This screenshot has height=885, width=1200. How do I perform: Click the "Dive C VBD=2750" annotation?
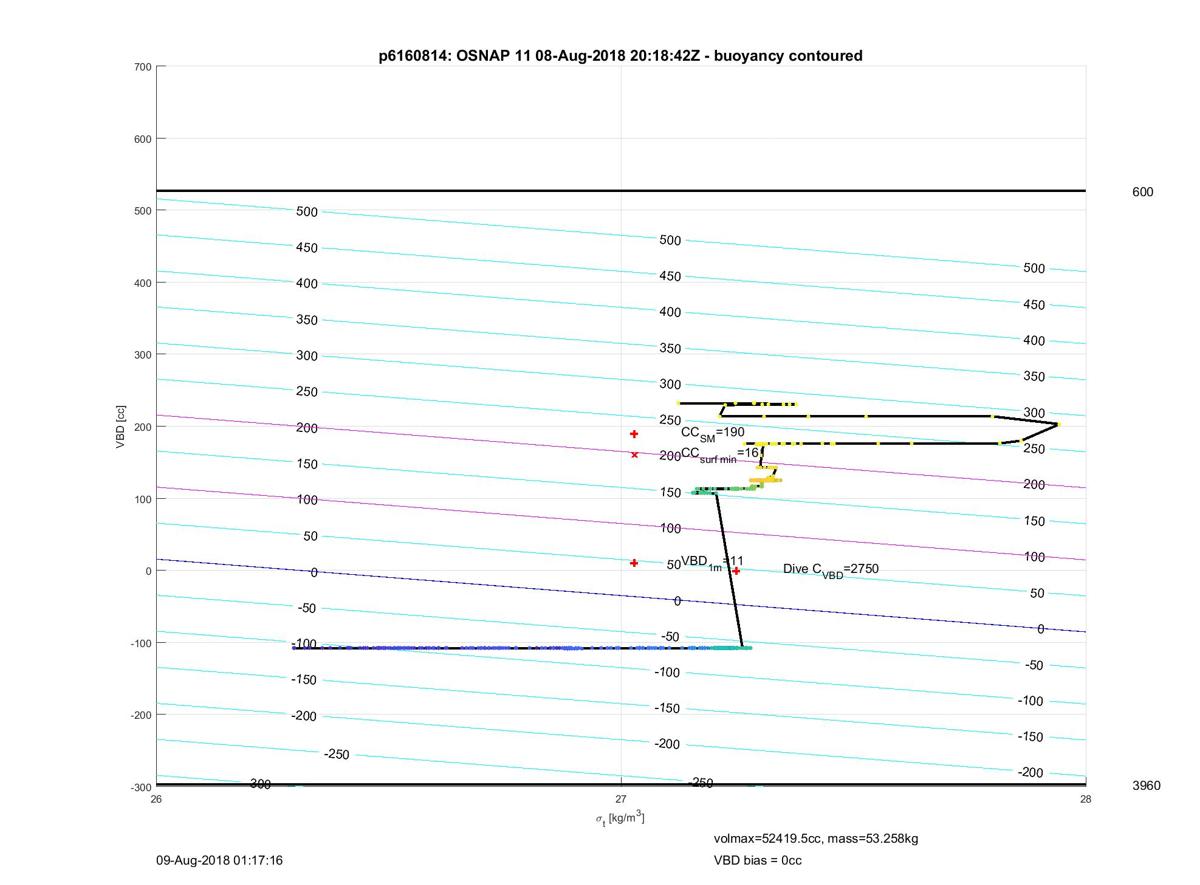point(831,570)
